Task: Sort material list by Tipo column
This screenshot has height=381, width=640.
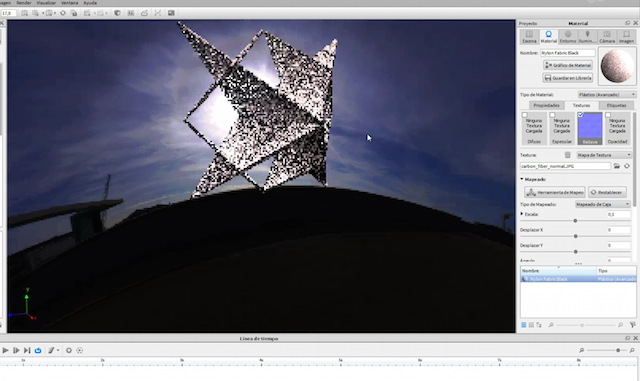Action: tap(616, 271)
